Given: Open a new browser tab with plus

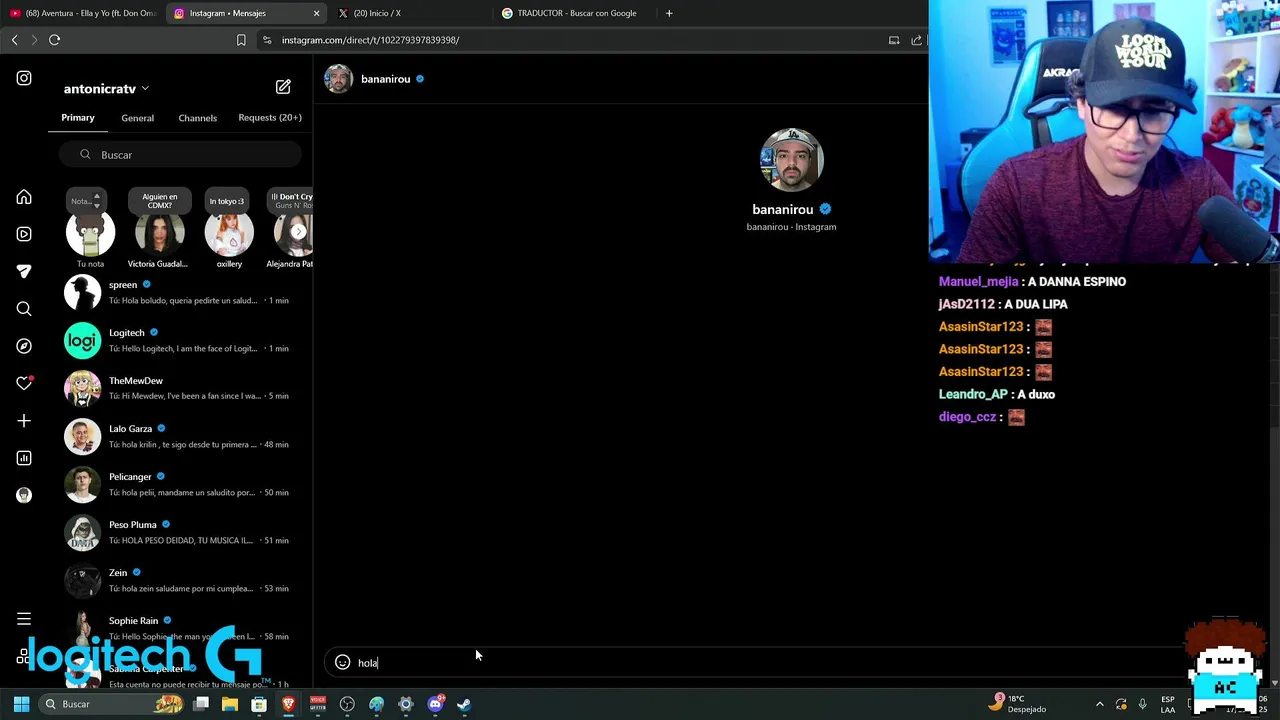Looking at the screenshot, I should [x=669, y=13].
